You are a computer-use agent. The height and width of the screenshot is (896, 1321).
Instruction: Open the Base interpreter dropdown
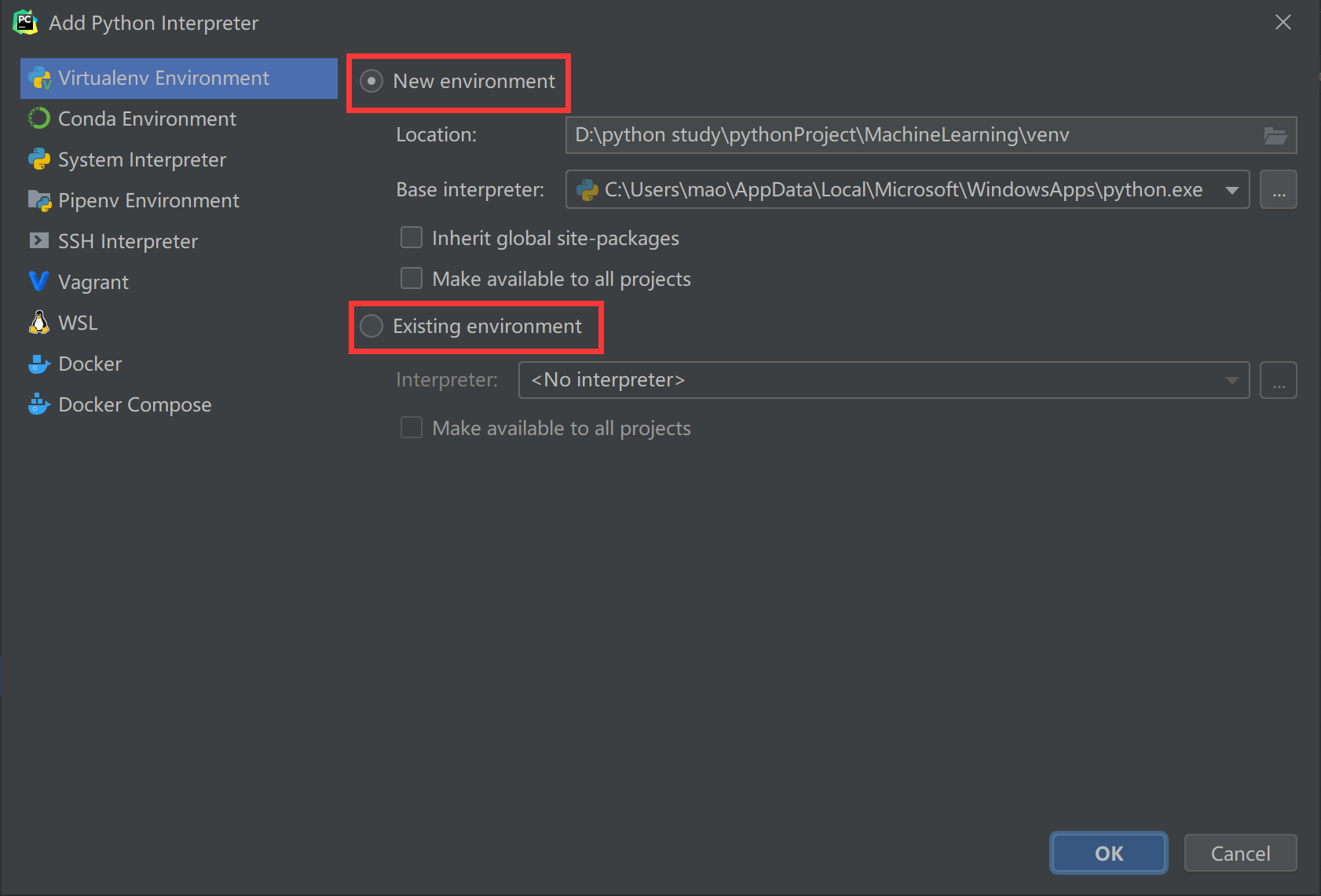(x=1231, y=189)
